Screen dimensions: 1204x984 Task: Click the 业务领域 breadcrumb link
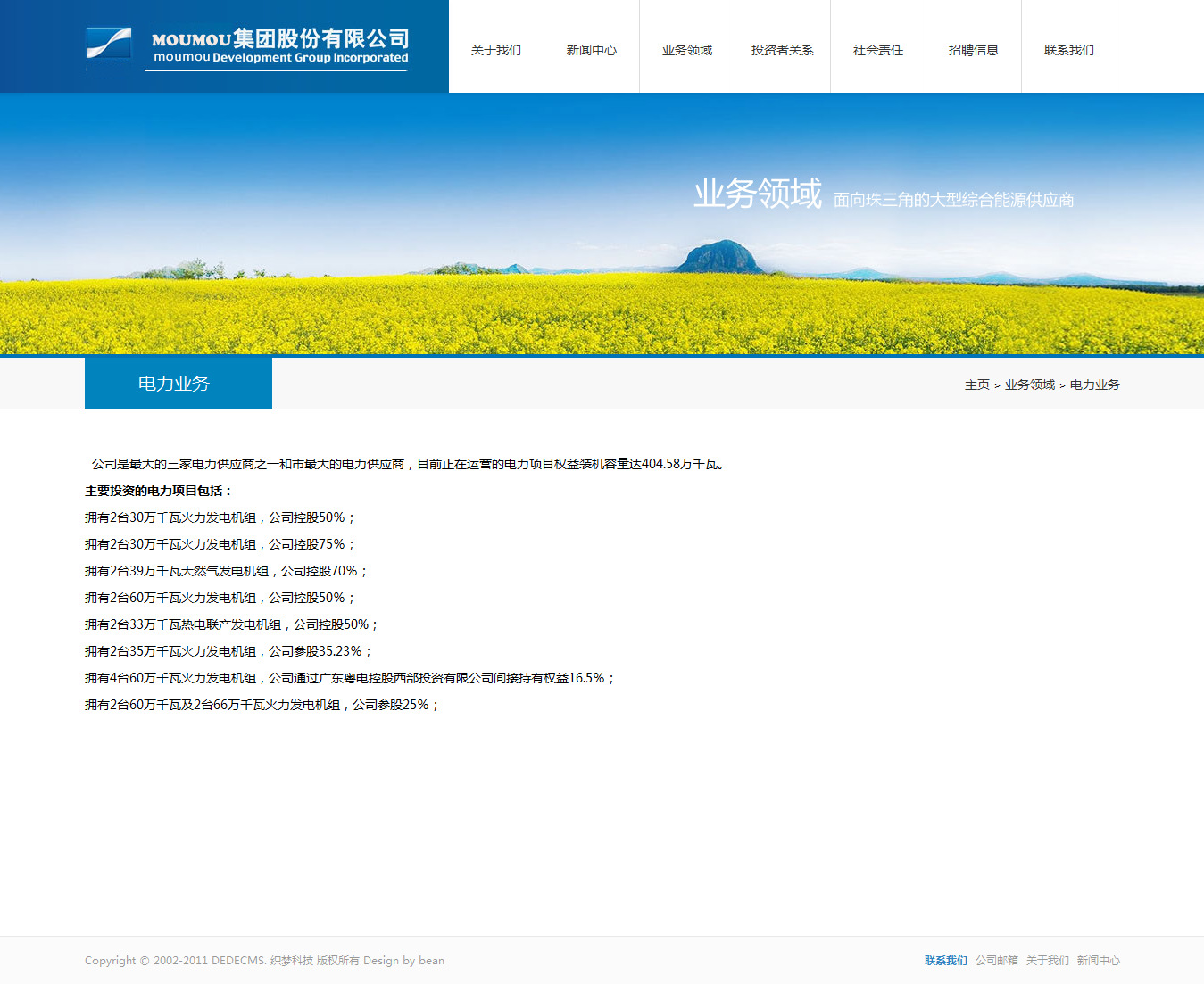[1029, 385]
